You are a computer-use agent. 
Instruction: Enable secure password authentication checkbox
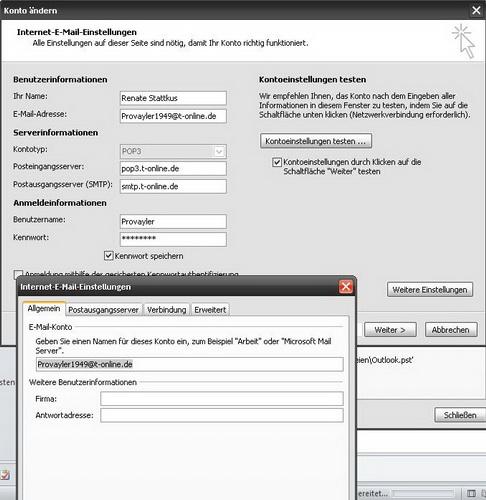point(18,274)
